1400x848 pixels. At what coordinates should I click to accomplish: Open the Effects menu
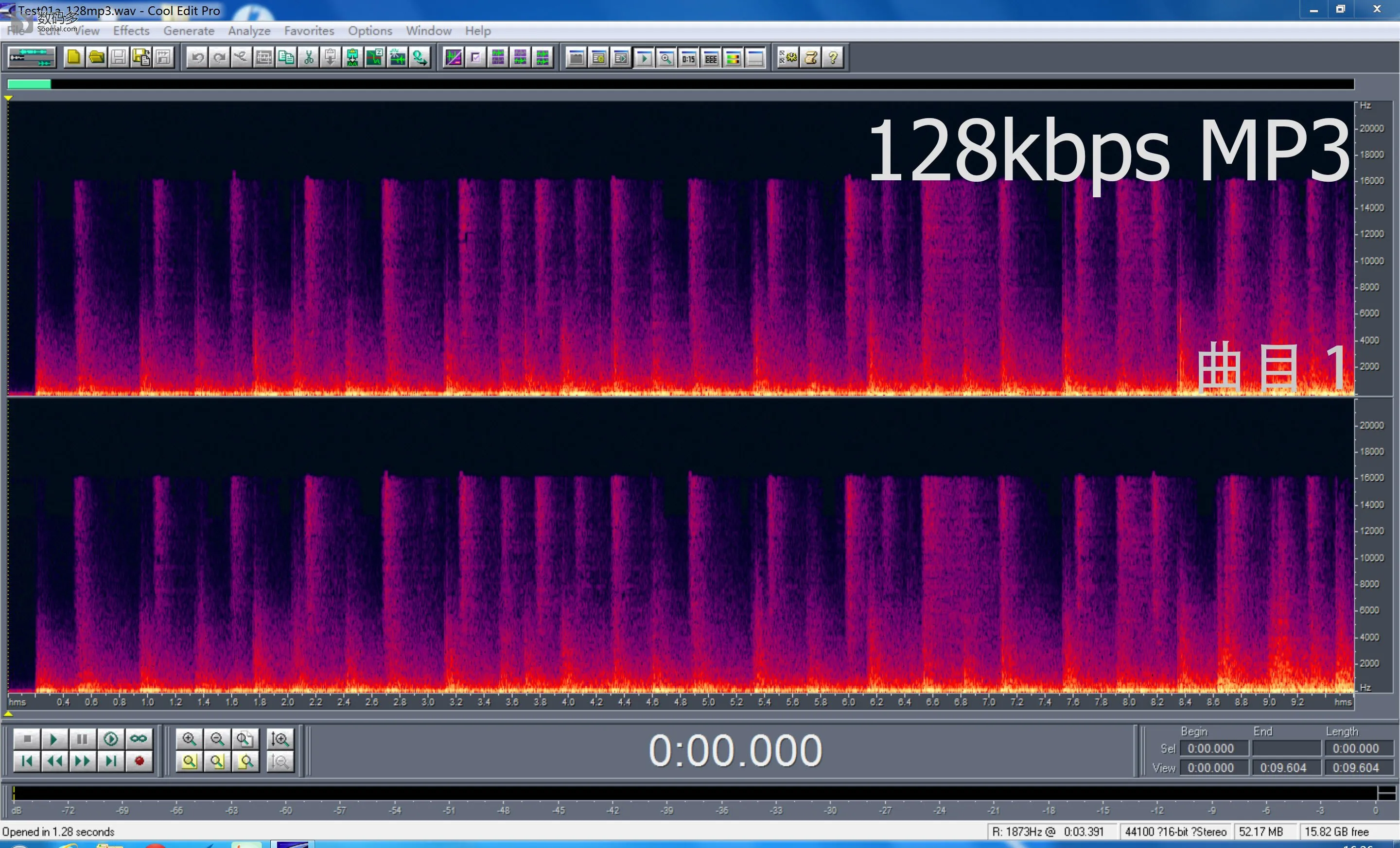(x=131, y=31)
